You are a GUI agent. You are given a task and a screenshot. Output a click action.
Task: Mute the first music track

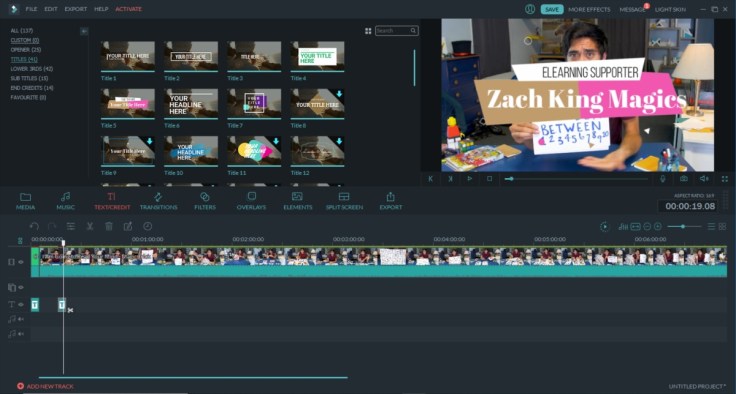[x=21, y=319]
